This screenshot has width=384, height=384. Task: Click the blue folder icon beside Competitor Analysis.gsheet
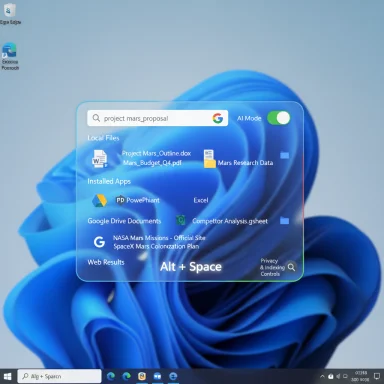pos(284,221)
